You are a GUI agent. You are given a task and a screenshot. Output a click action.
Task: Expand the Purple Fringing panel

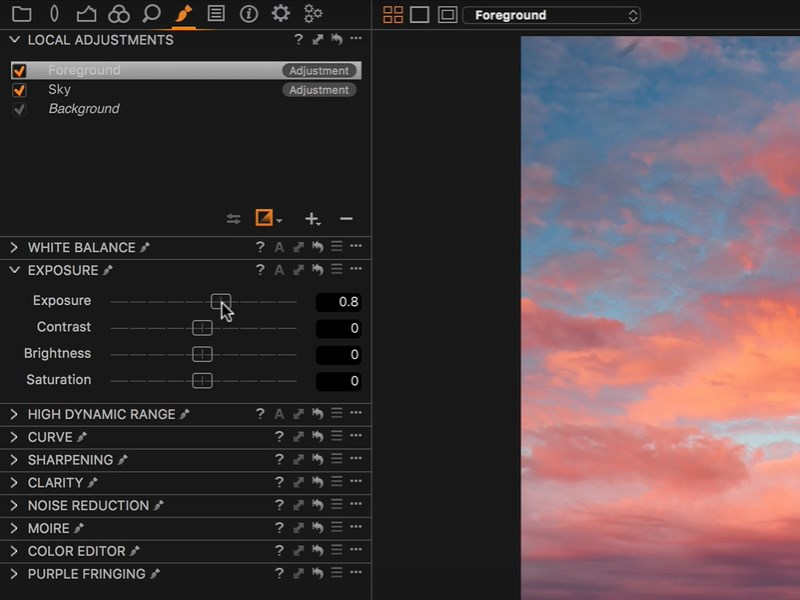pyautogui.click(x=14, y=574)
